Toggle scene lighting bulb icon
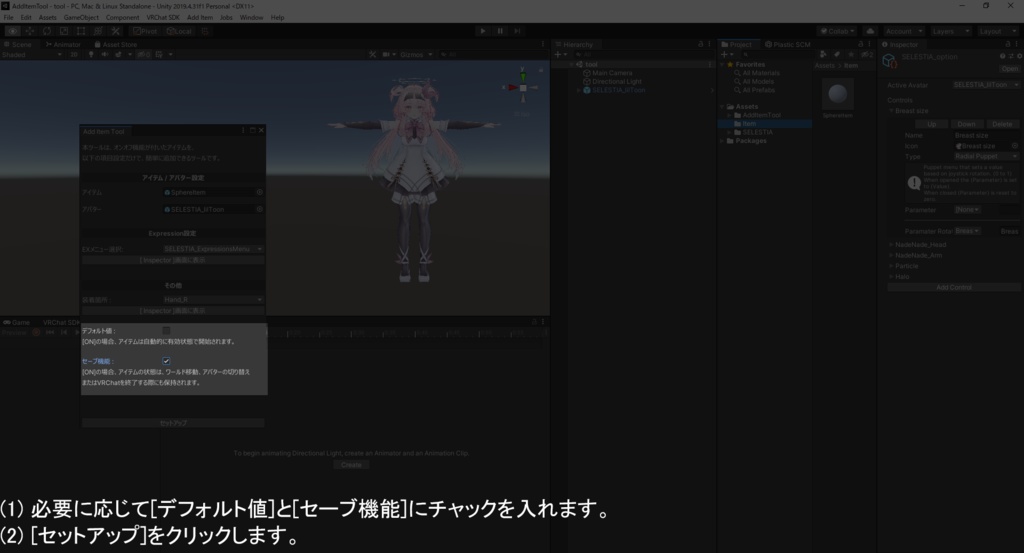 (91, 55)
